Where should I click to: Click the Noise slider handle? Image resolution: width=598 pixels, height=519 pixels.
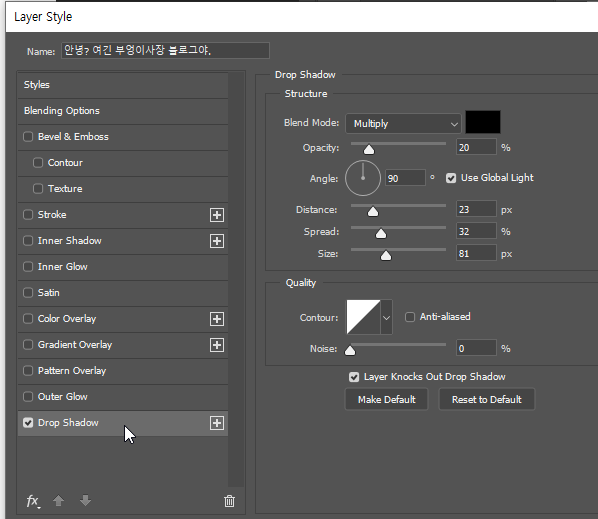coord(350,350)
